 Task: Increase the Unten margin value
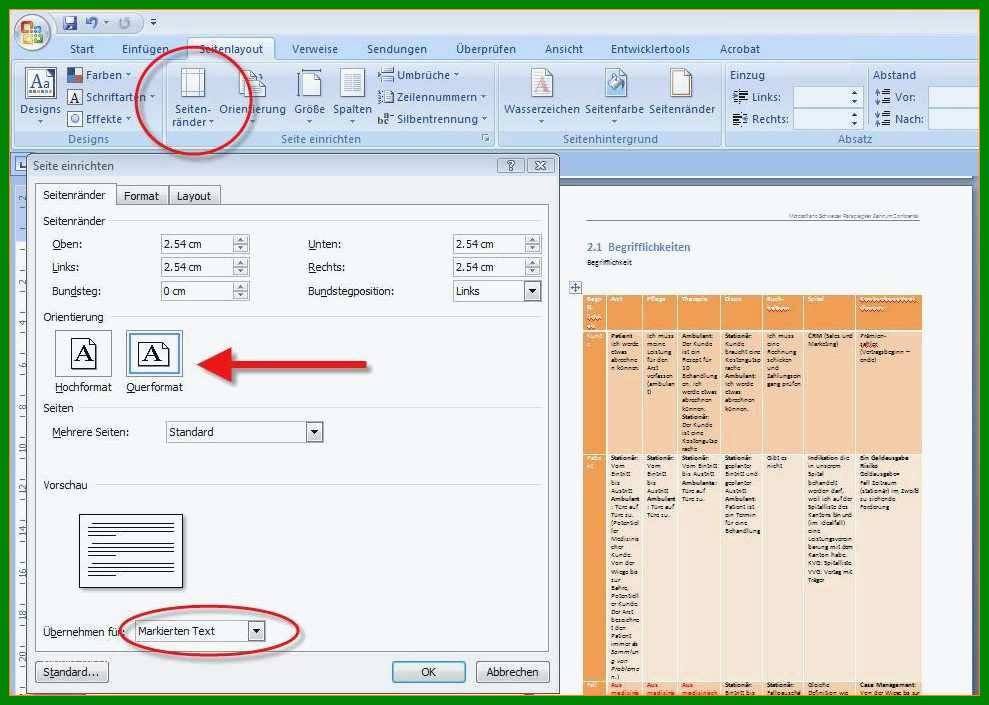point(532,240)
